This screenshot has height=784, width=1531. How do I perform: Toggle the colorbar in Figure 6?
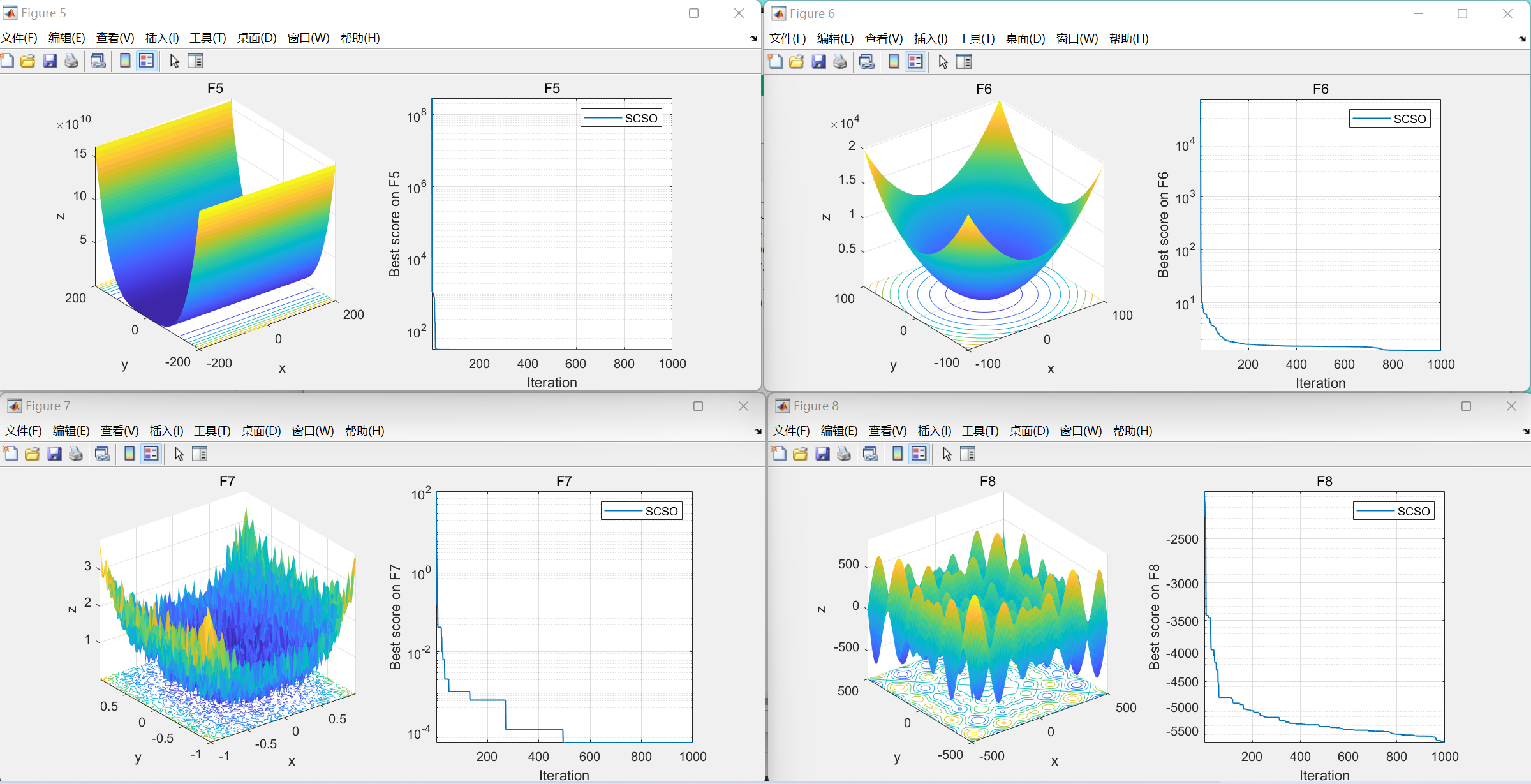pyautogui.click(x=893, y=61)
